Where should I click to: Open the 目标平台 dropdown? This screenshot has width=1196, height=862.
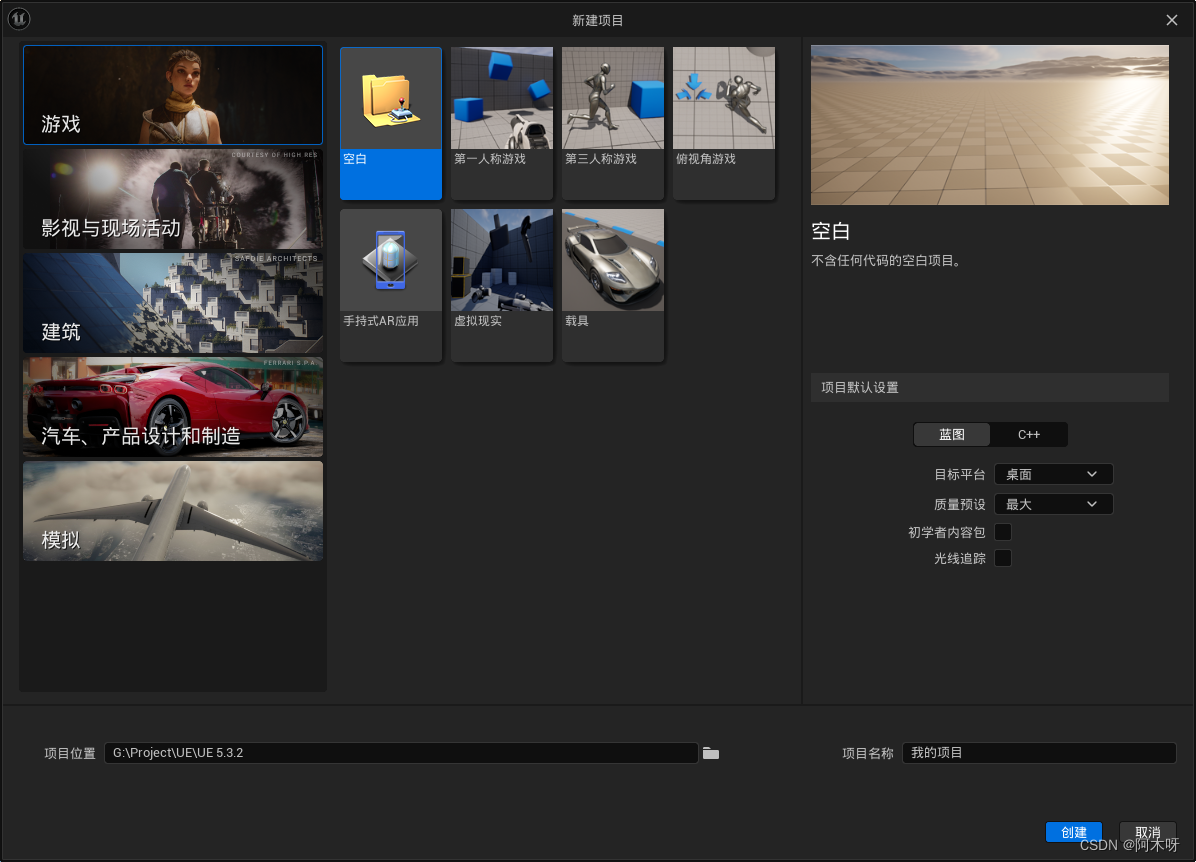[x=1053, y=474]
